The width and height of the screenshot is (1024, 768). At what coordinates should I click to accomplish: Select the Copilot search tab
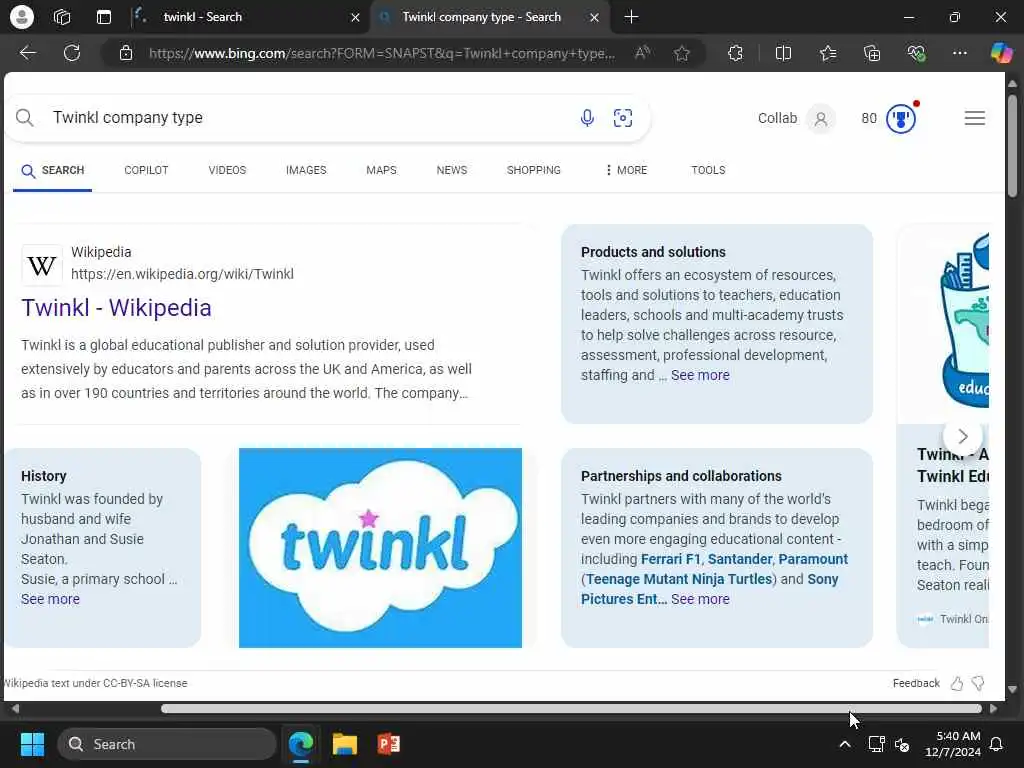[146, 170]
